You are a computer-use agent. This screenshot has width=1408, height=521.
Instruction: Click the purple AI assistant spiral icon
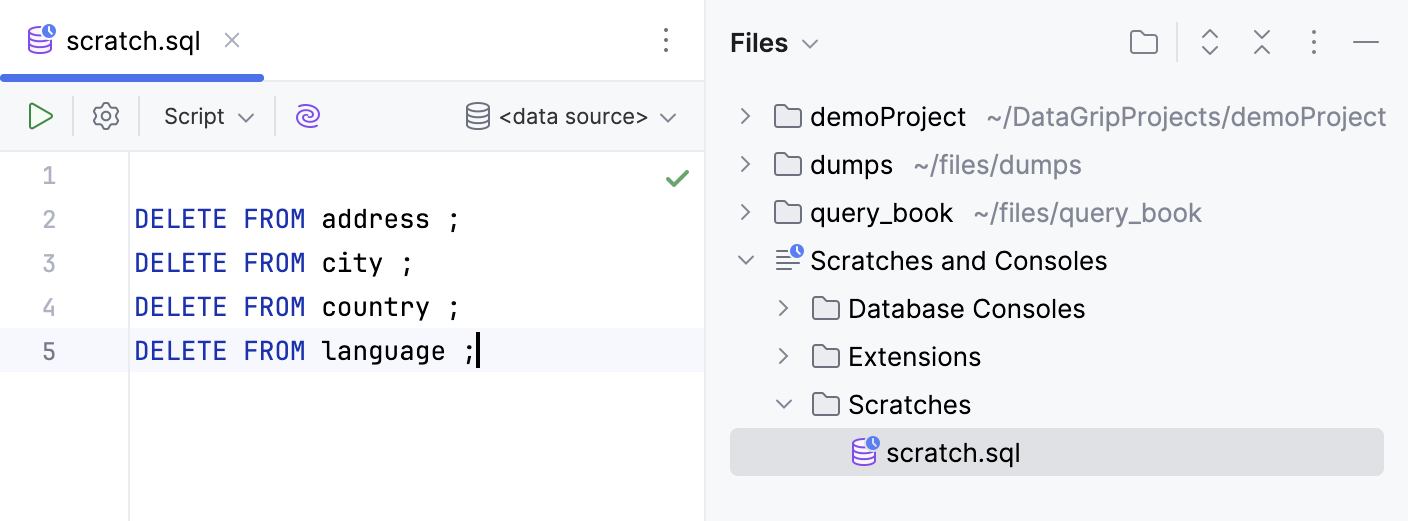tap(308, 117)
